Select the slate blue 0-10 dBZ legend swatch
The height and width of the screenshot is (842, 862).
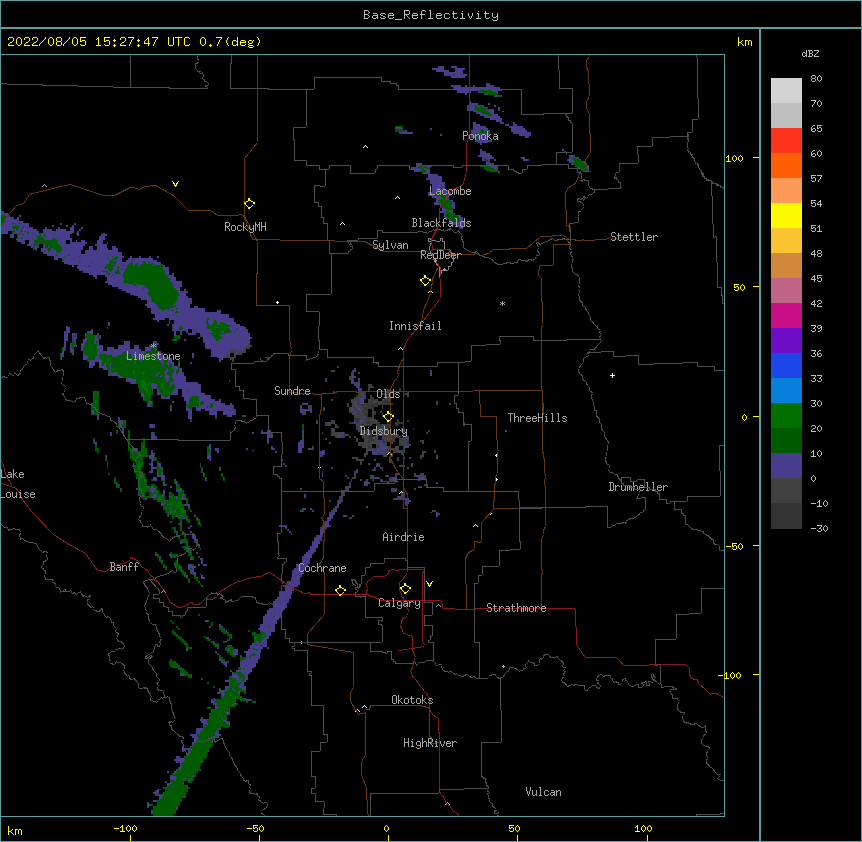click(786, 466)
